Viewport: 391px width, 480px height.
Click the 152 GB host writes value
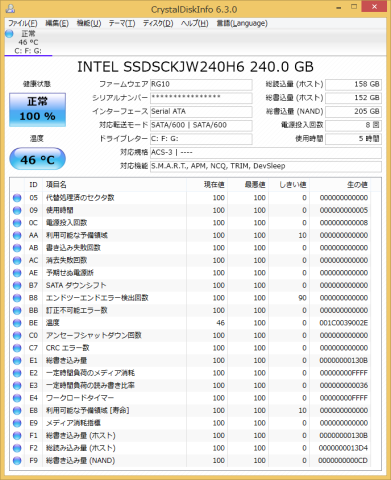pyautogui.click(x=353, y=98)
